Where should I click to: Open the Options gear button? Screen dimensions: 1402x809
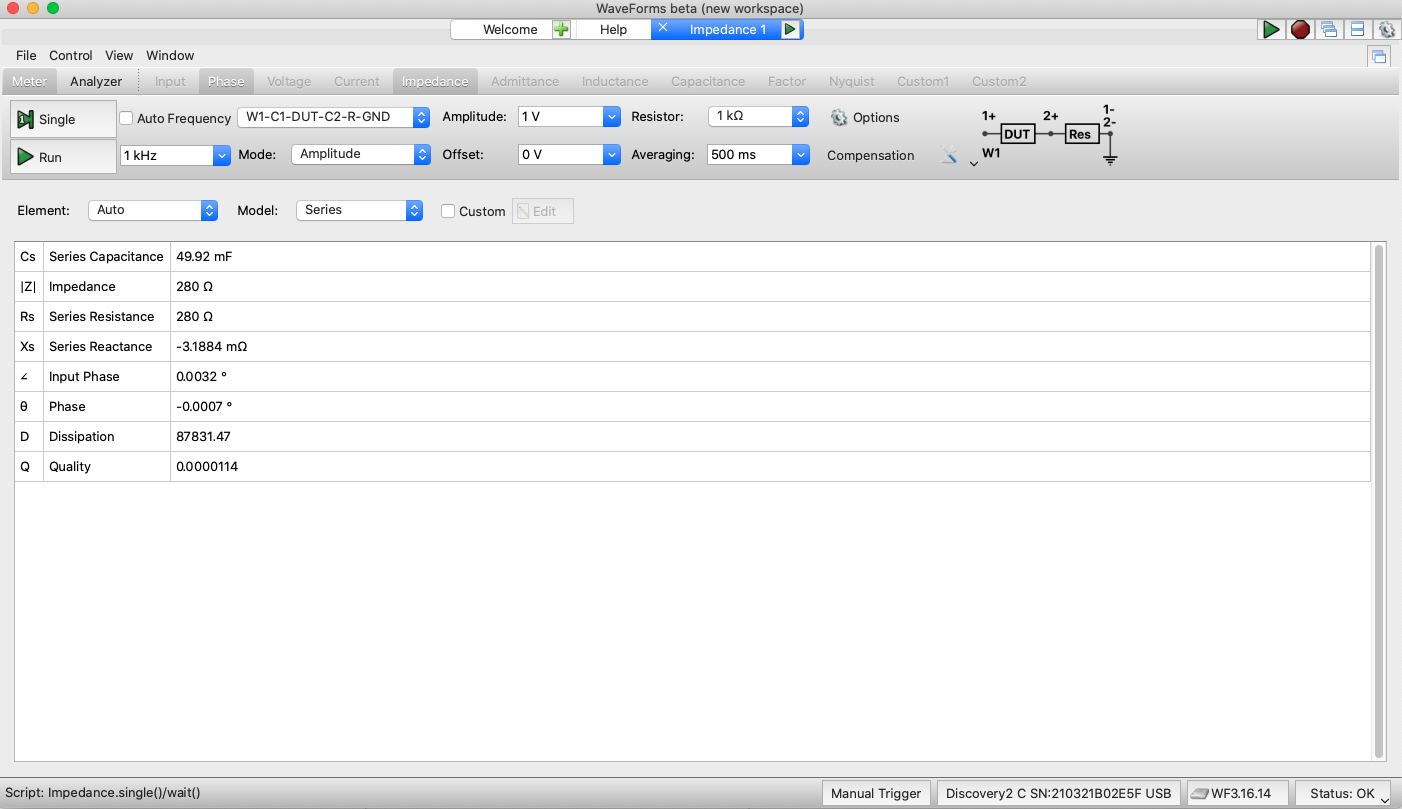click(x=866, y=118)
